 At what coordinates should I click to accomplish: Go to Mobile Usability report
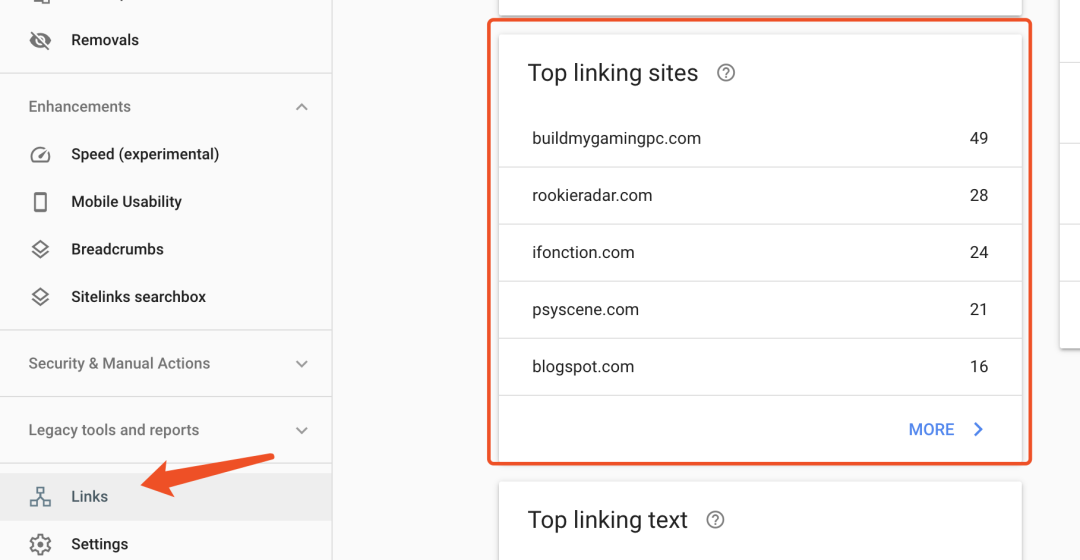click(x=126, y=202)
